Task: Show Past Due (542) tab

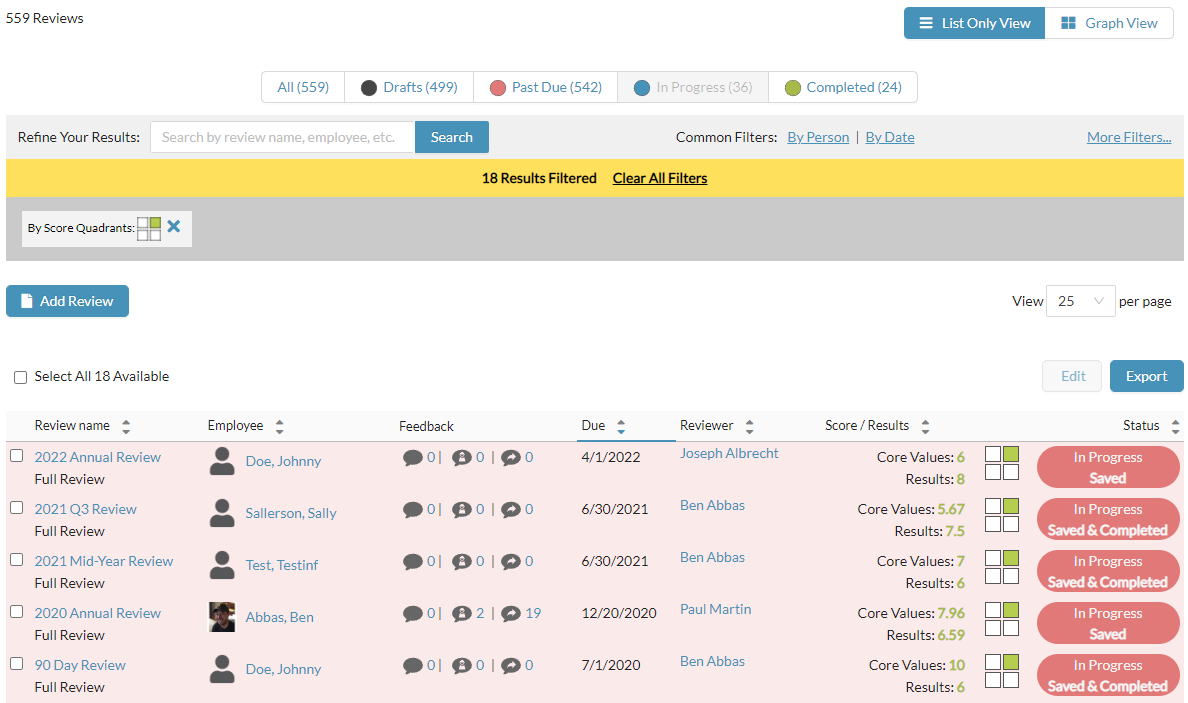Action: pyautogui.click(x=546, y=87)
